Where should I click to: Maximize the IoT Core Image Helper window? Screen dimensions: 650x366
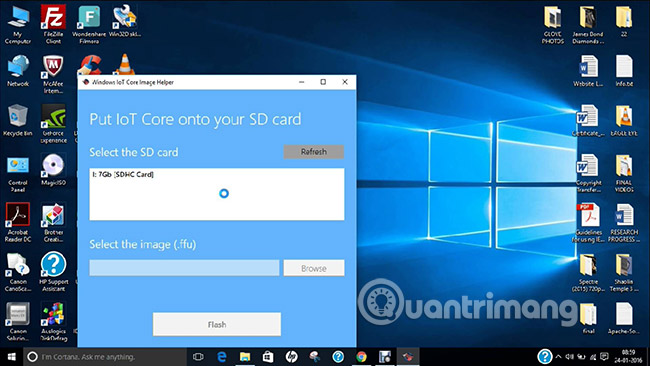click(323, 82)
